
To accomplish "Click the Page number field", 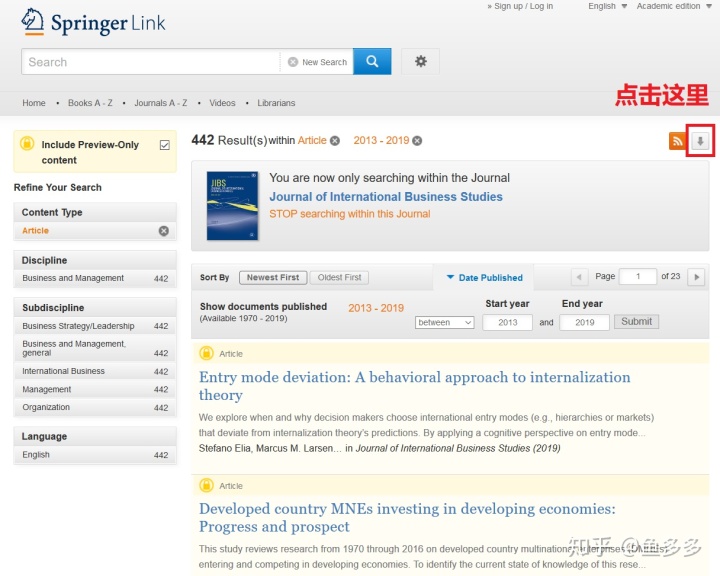I will pyautogui.click(x=638, y=277).
